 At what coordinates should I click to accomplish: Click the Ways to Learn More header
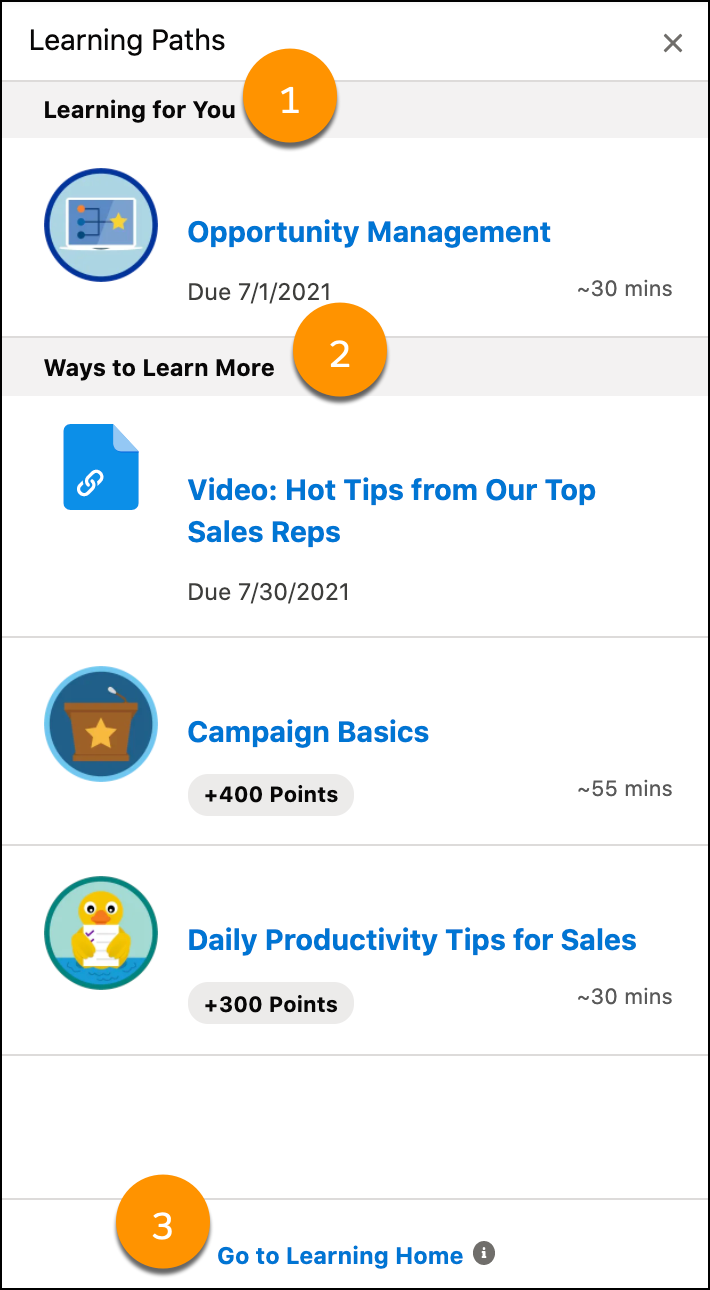click(159, 368)
